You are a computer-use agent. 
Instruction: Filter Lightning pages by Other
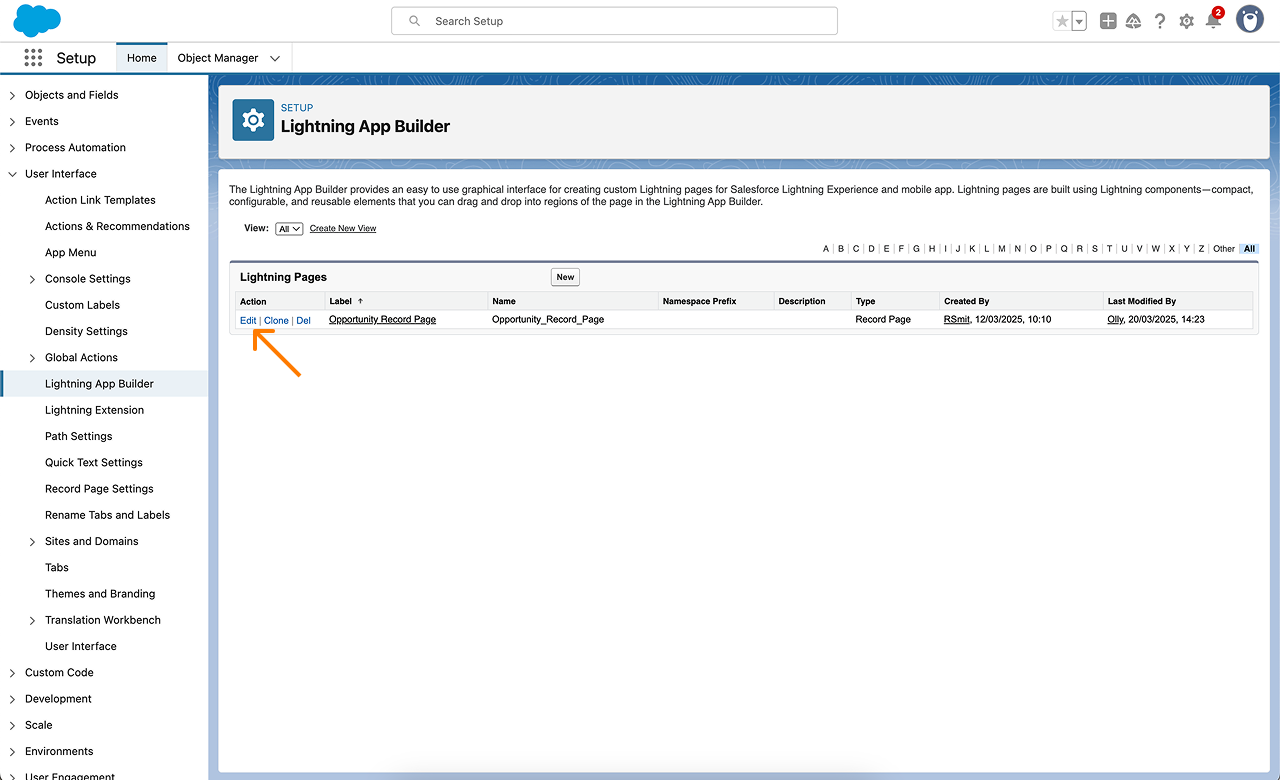1224,249
